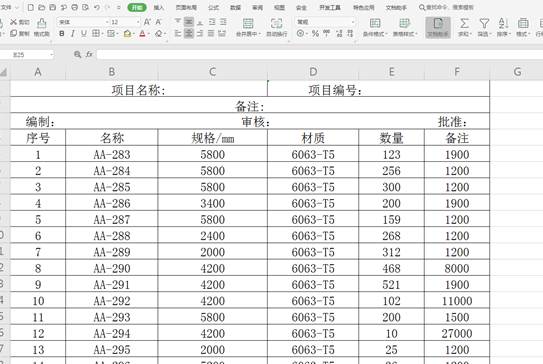Click the Table Style (表格样式) icon
The image size is (543, 364).
pyautogui.click(x=404, y=24)
